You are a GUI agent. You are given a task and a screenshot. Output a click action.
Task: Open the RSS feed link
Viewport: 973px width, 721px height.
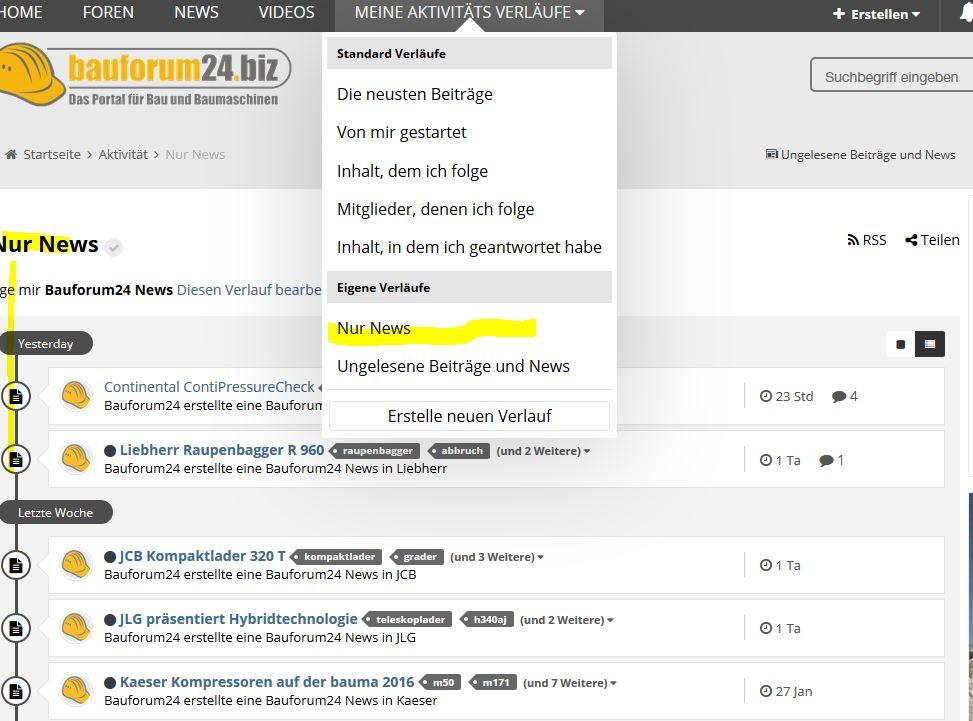pos(867,240)
